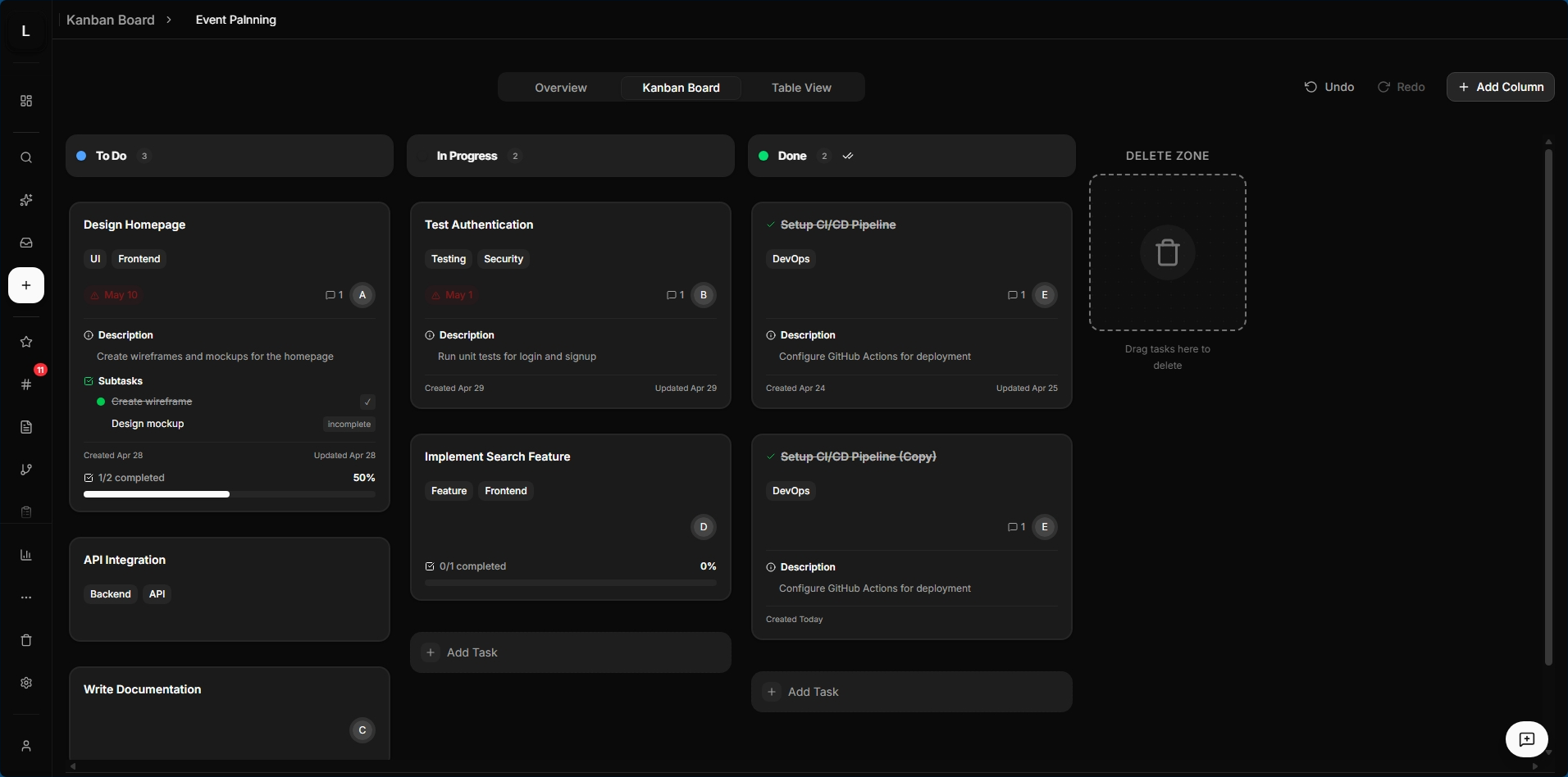This screenshot has height=777, width=1568.
Task: Toggle the double-check icon on Done column
Action: click(848, 156)
